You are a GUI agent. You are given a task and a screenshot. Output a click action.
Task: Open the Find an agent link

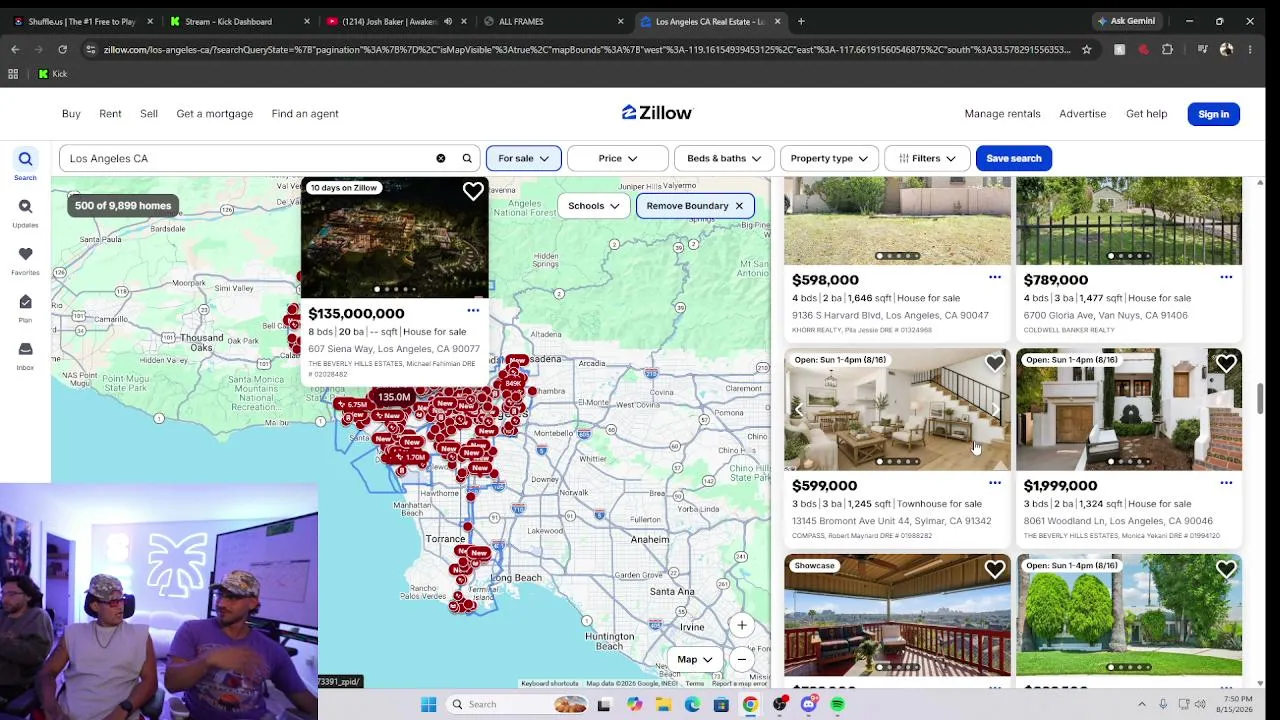pos(305,113)
